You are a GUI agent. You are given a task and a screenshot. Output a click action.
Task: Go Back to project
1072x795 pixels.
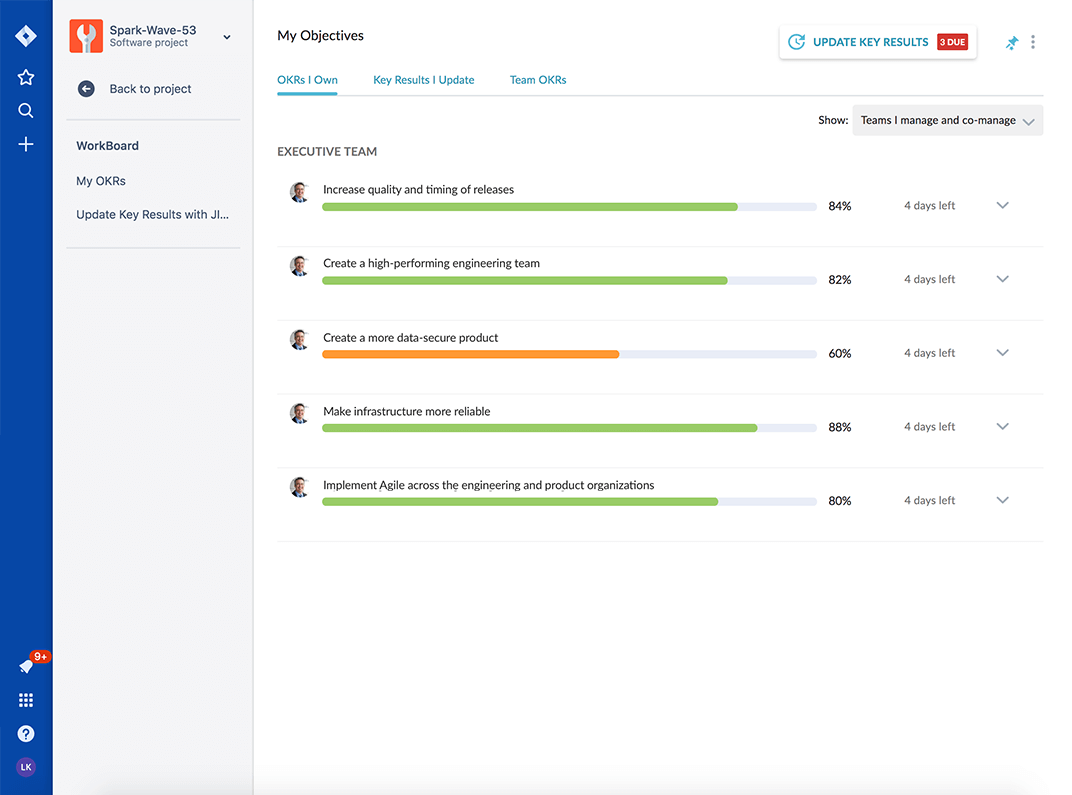pyautogui.click(x=149, y=88)
